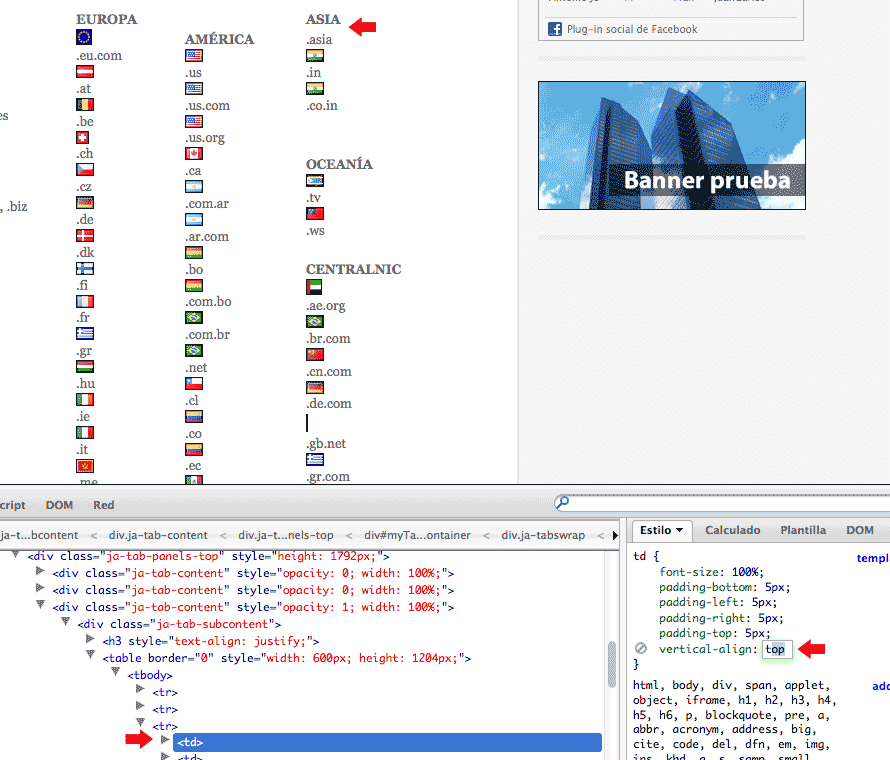Click the Czech flag above .cz
Screen dimensions: 890x760
85,170
